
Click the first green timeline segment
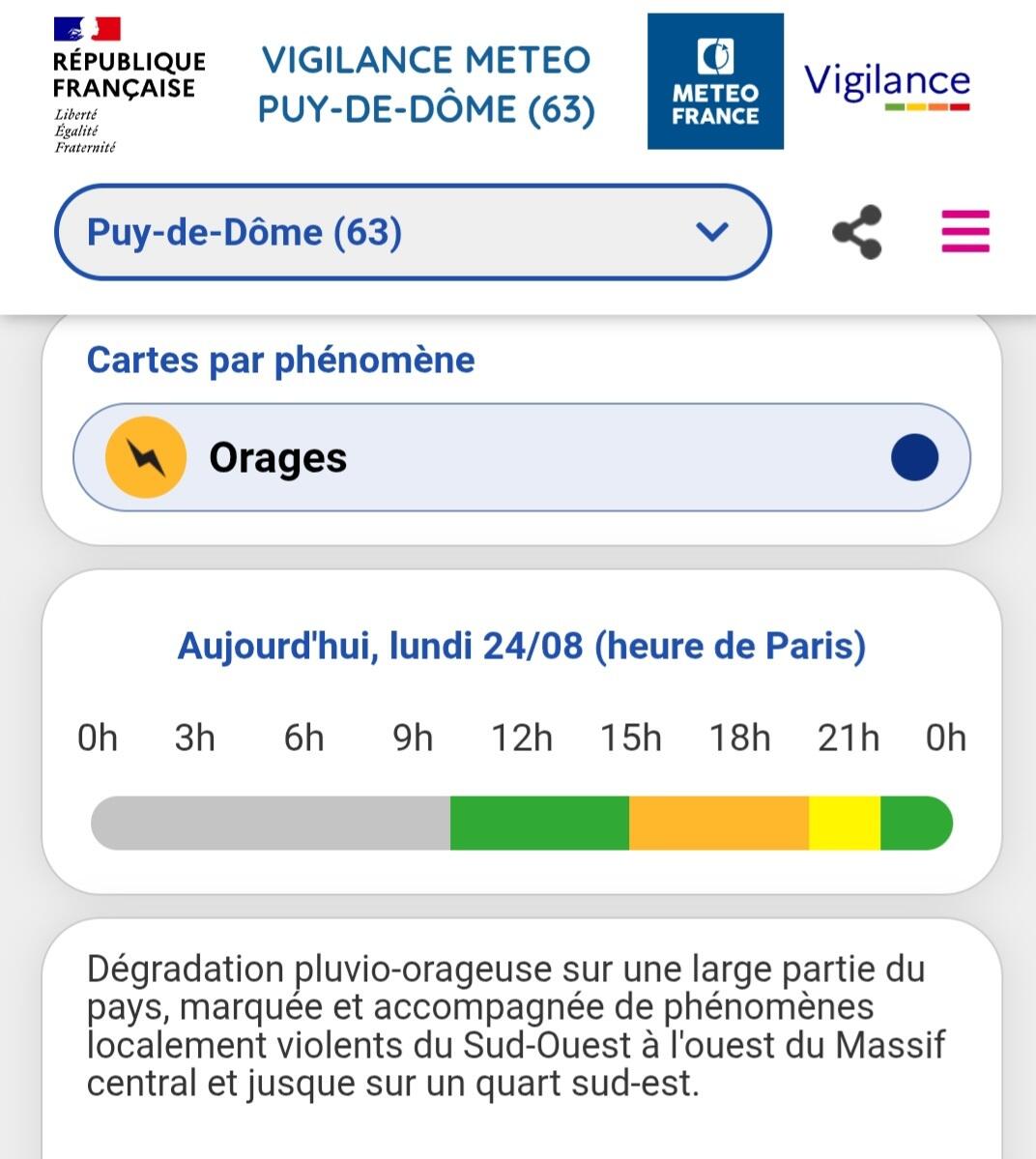click(x=539, y=823)
